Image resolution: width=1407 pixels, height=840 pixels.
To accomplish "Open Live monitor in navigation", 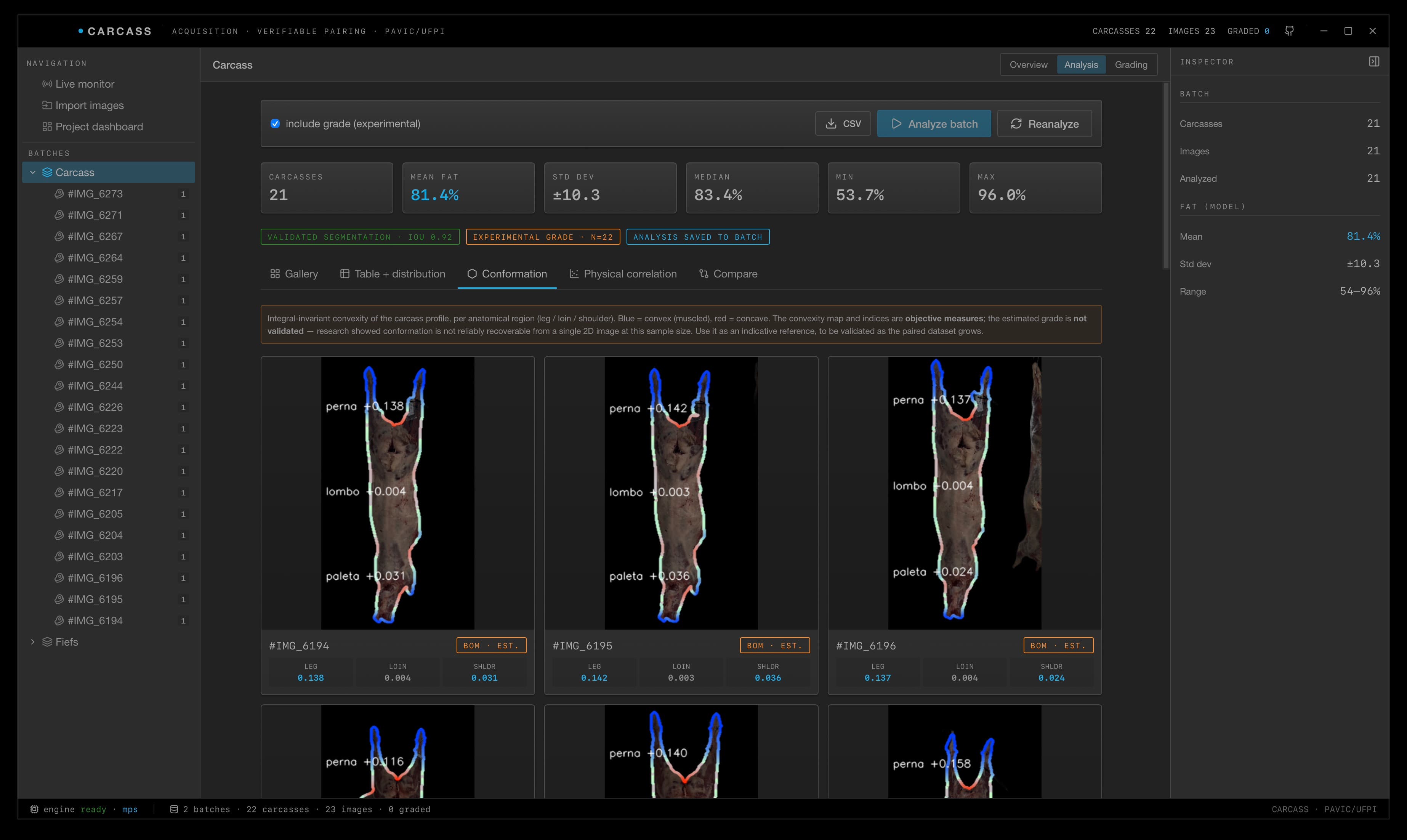I will pyautogui.click(x=109, y=84).
